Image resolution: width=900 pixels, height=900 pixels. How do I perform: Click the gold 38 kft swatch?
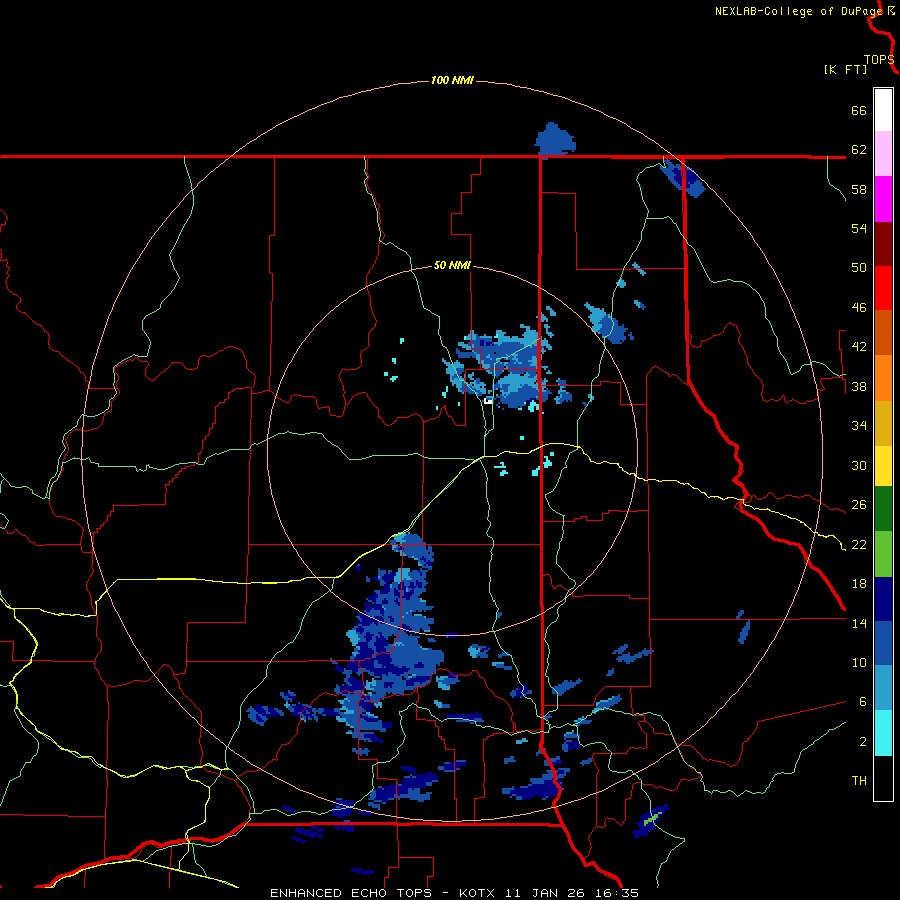(883, 423)
